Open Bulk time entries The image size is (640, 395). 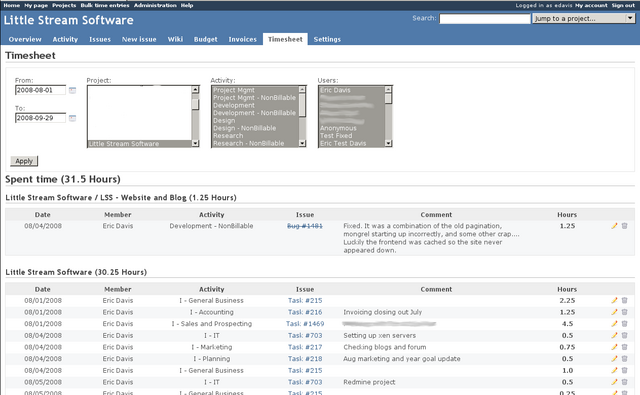105,5
